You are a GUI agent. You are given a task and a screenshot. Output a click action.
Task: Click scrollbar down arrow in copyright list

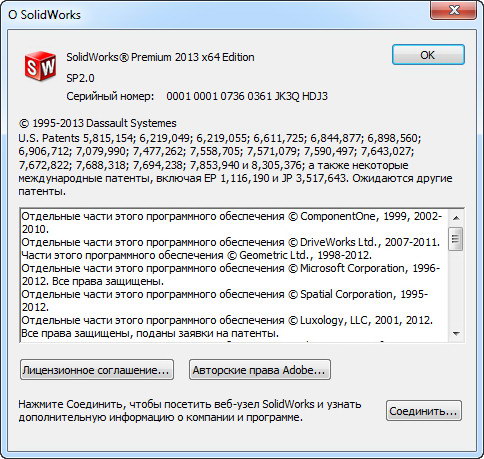[456, 333]
